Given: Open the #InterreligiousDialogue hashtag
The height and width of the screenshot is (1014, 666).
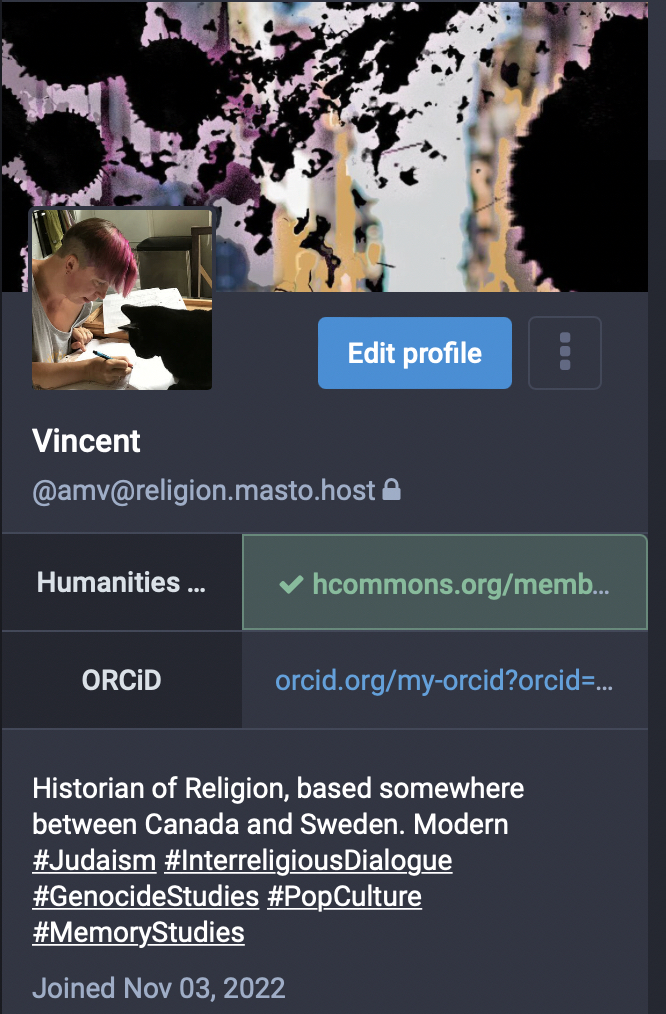Looking at the screenshot, I should coord(308,860).
